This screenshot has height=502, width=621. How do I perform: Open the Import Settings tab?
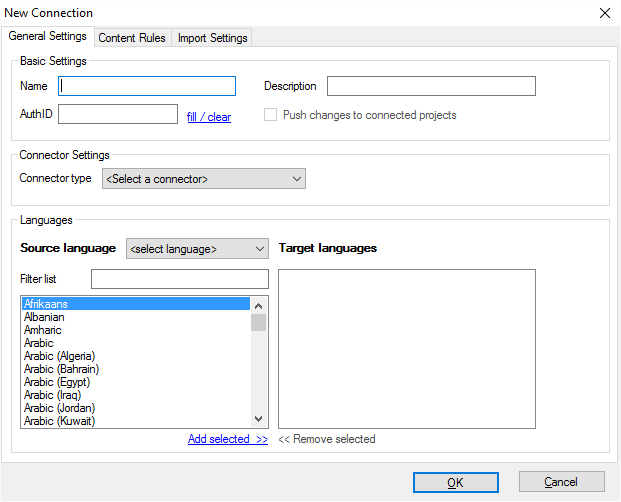tap(212, 38)
